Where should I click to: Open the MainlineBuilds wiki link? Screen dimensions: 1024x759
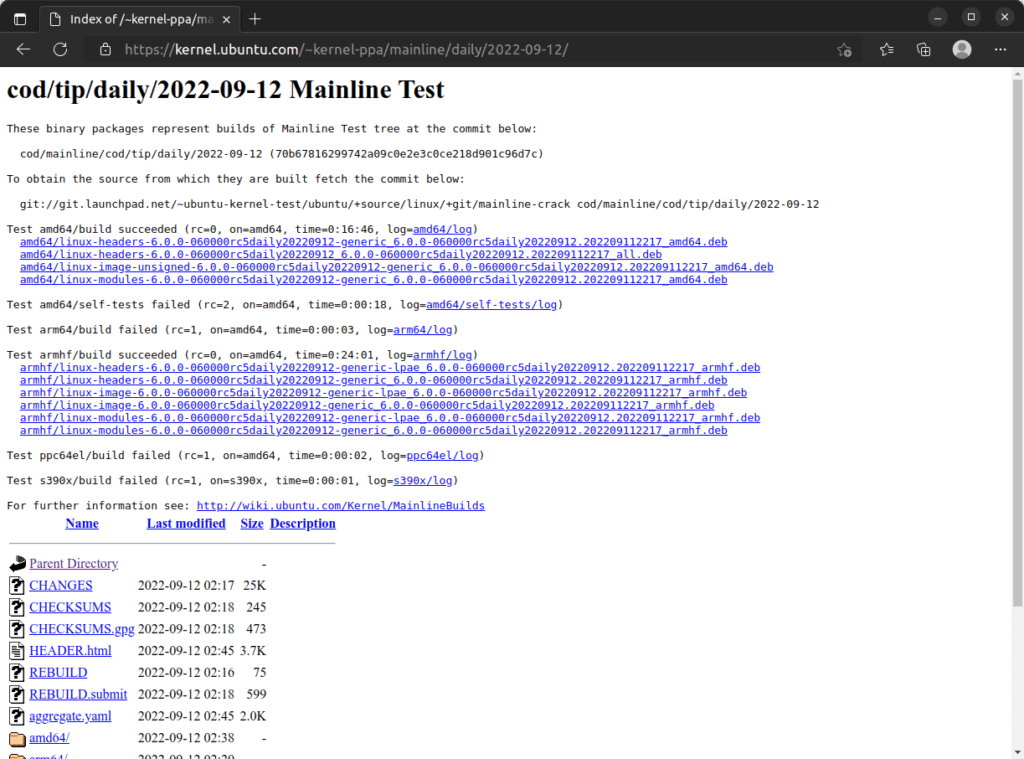(340, 506)
